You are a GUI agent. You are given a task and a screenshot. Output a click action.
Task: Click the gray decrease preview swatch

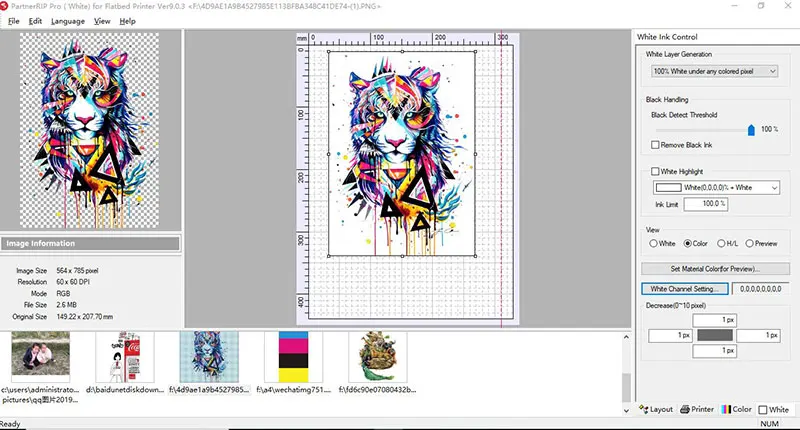714,335
